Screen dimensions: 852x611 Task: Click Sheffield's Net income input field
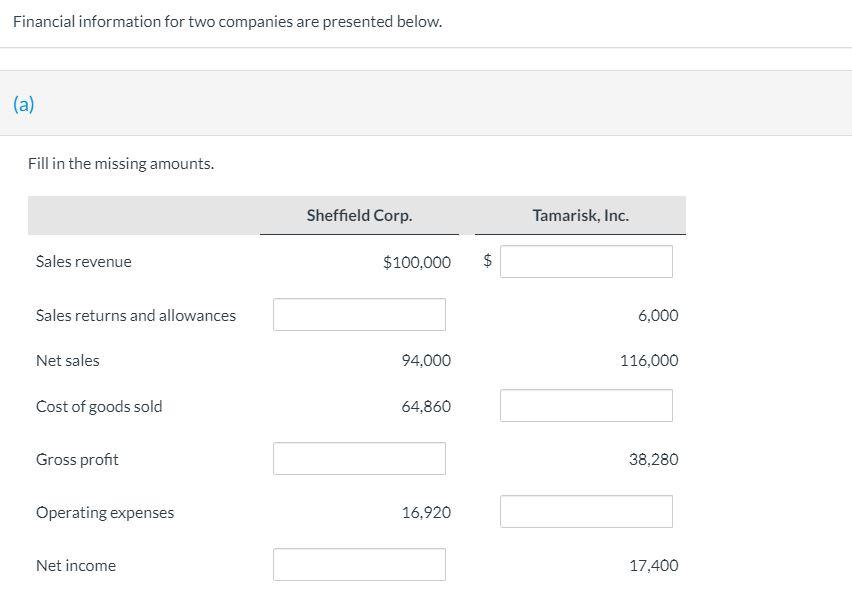pyautogui.click(x=359, y=565)
